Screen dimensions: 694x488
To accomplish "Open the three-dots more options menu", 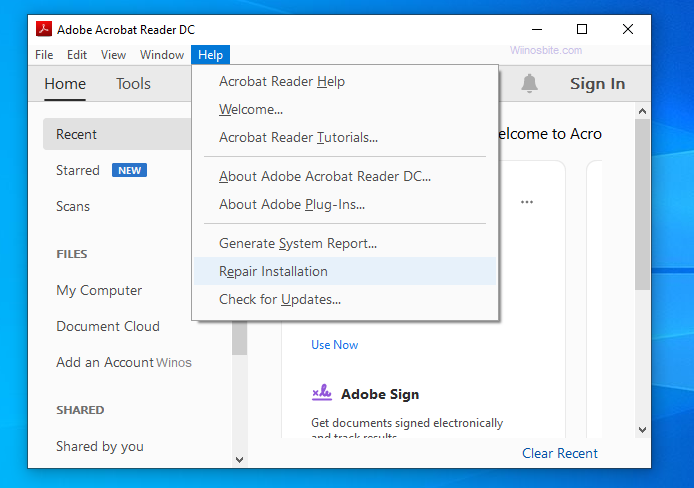I will [527, 202].
